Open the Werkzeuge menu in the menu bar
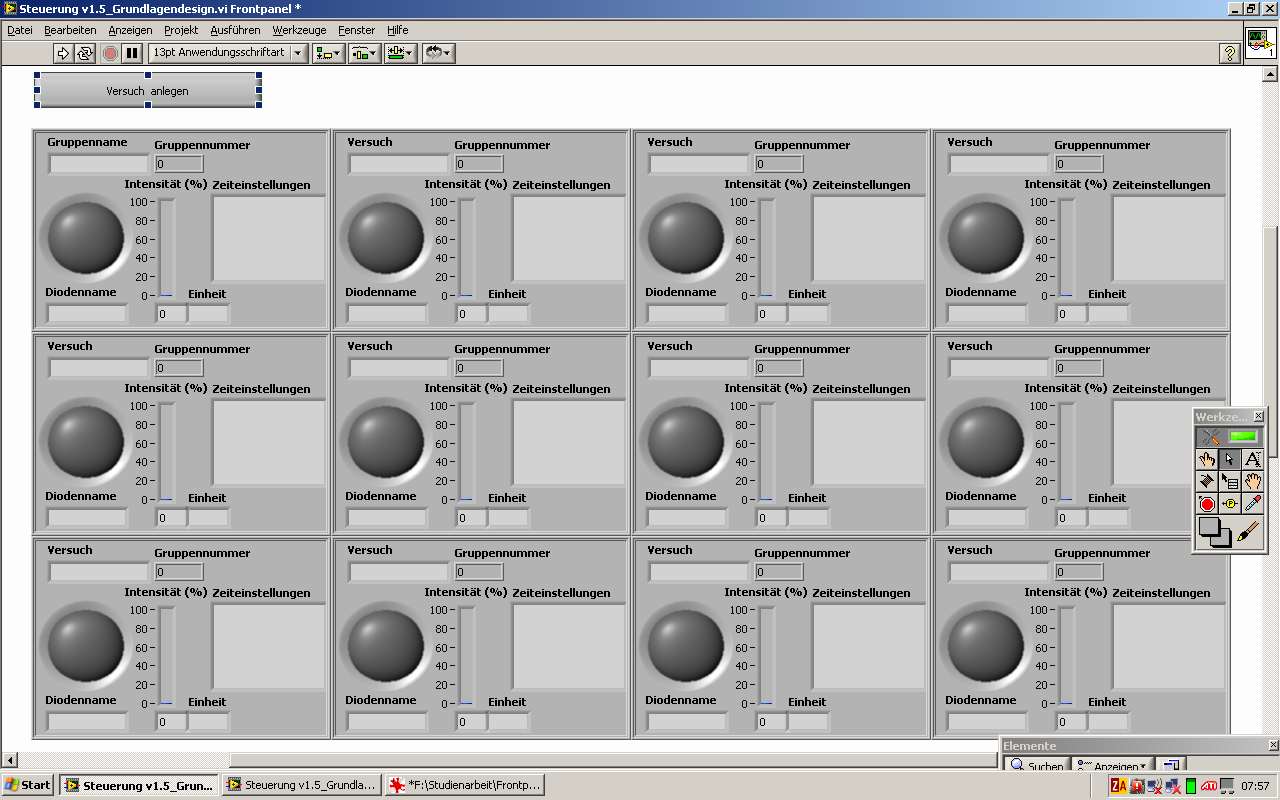The width and height of the screenshot is (1280, 800). point(298,30)
